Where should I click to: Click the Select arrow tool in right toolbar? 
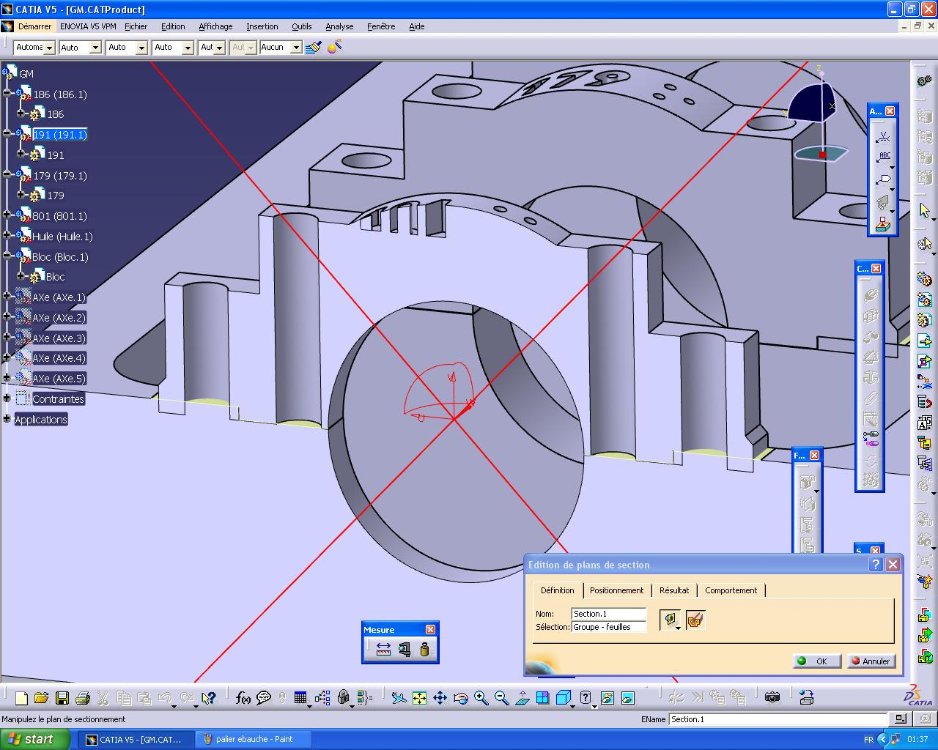pos(924,211)
